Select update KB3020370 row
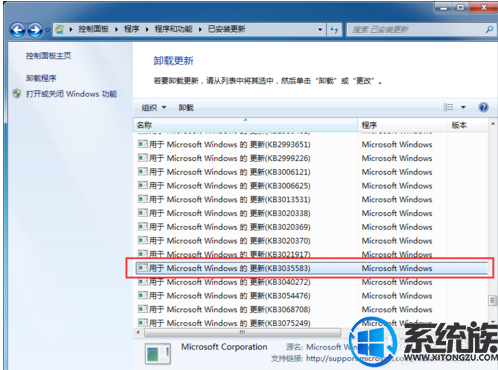Image resolution: width=498 pixels, height=370 pixels. [x=312, y=241]
